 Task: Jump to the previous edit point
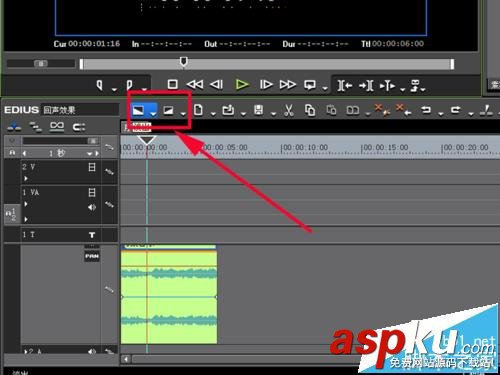[x=345, y=85]
